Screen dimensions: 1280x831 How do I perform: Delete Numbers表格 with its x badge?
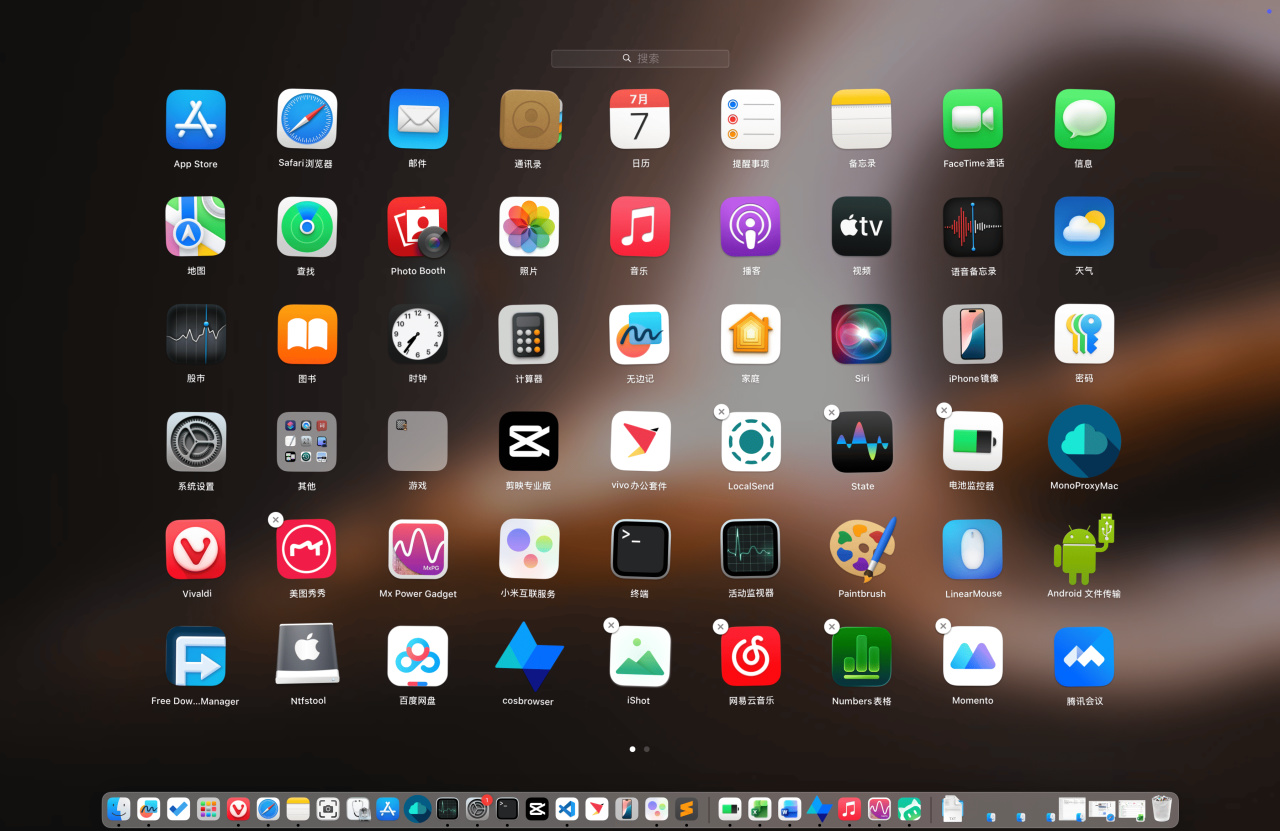click(x=831, y=627)
